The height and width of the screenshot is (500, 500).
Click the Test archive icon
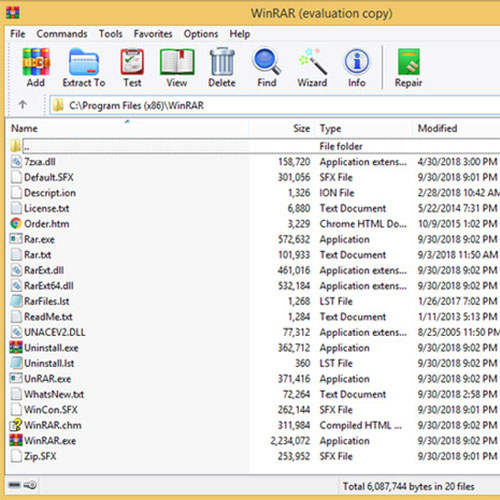coord(132,62)
